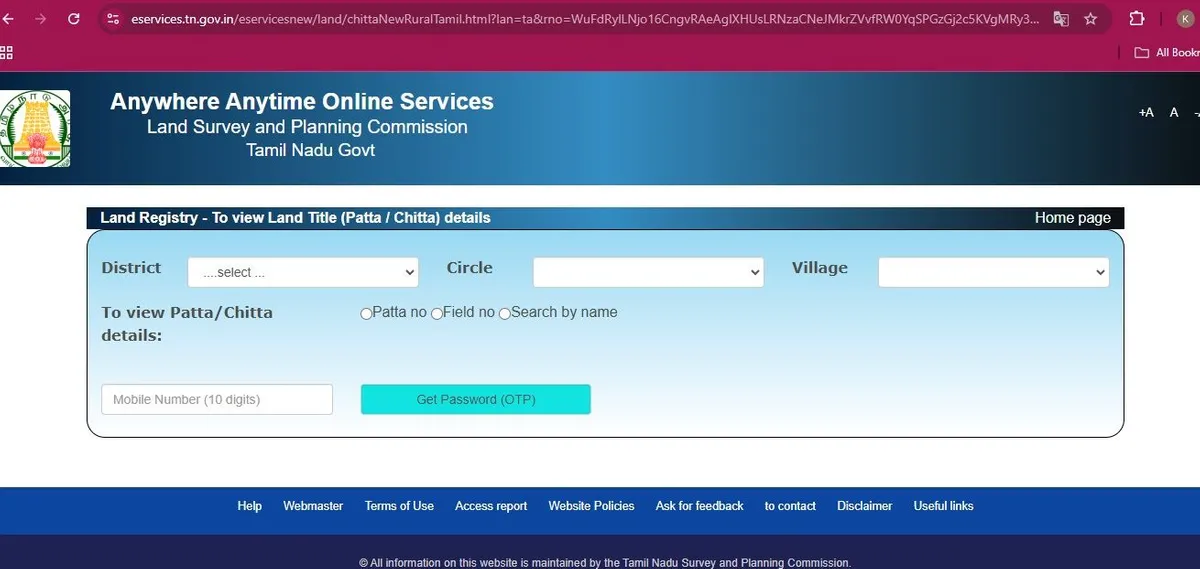The image size is (1200, 569).
Task: Open the browser extensions puzzle icon
Action: (x=1137, y=19)
